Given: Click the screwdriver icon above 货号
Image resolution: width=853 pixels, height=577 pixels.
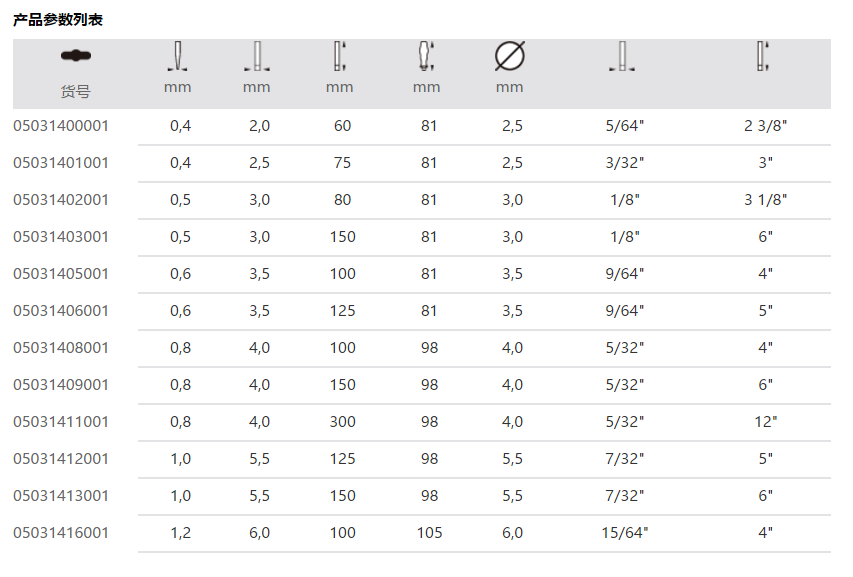Looking at the screenshot, I should pos(75,56).
